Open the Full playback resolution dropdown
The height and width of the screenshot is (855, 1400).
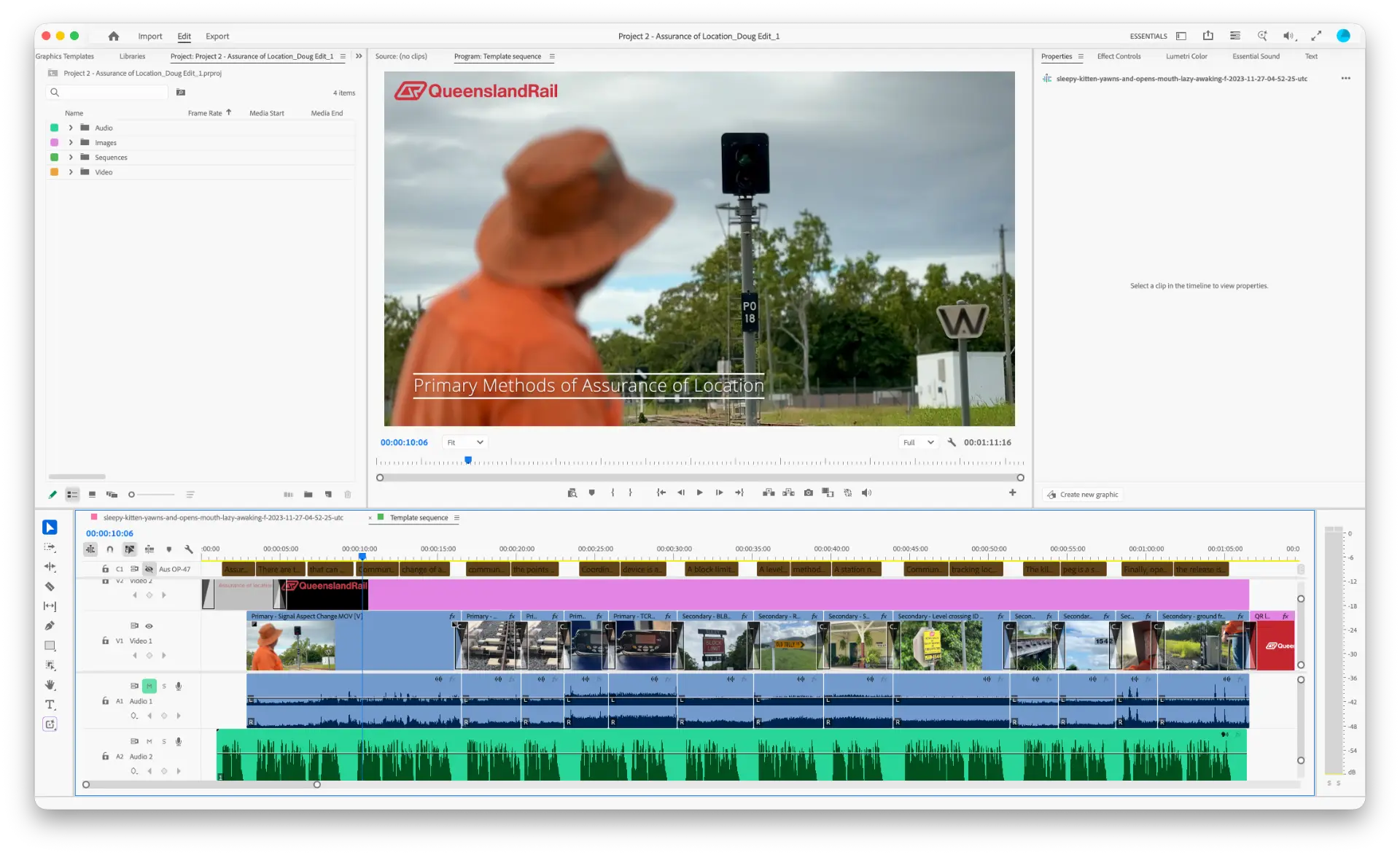[918, 443]
